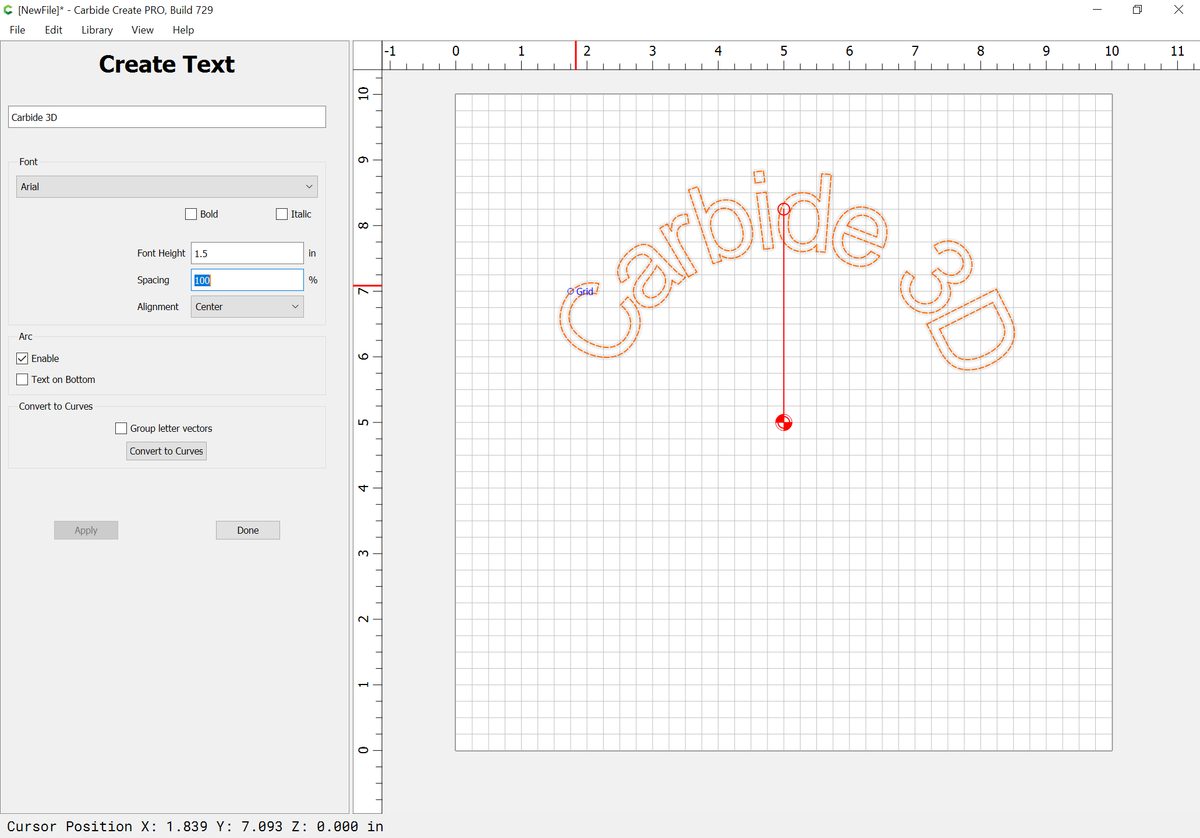Select the Carbide 3D text input field

166,117
